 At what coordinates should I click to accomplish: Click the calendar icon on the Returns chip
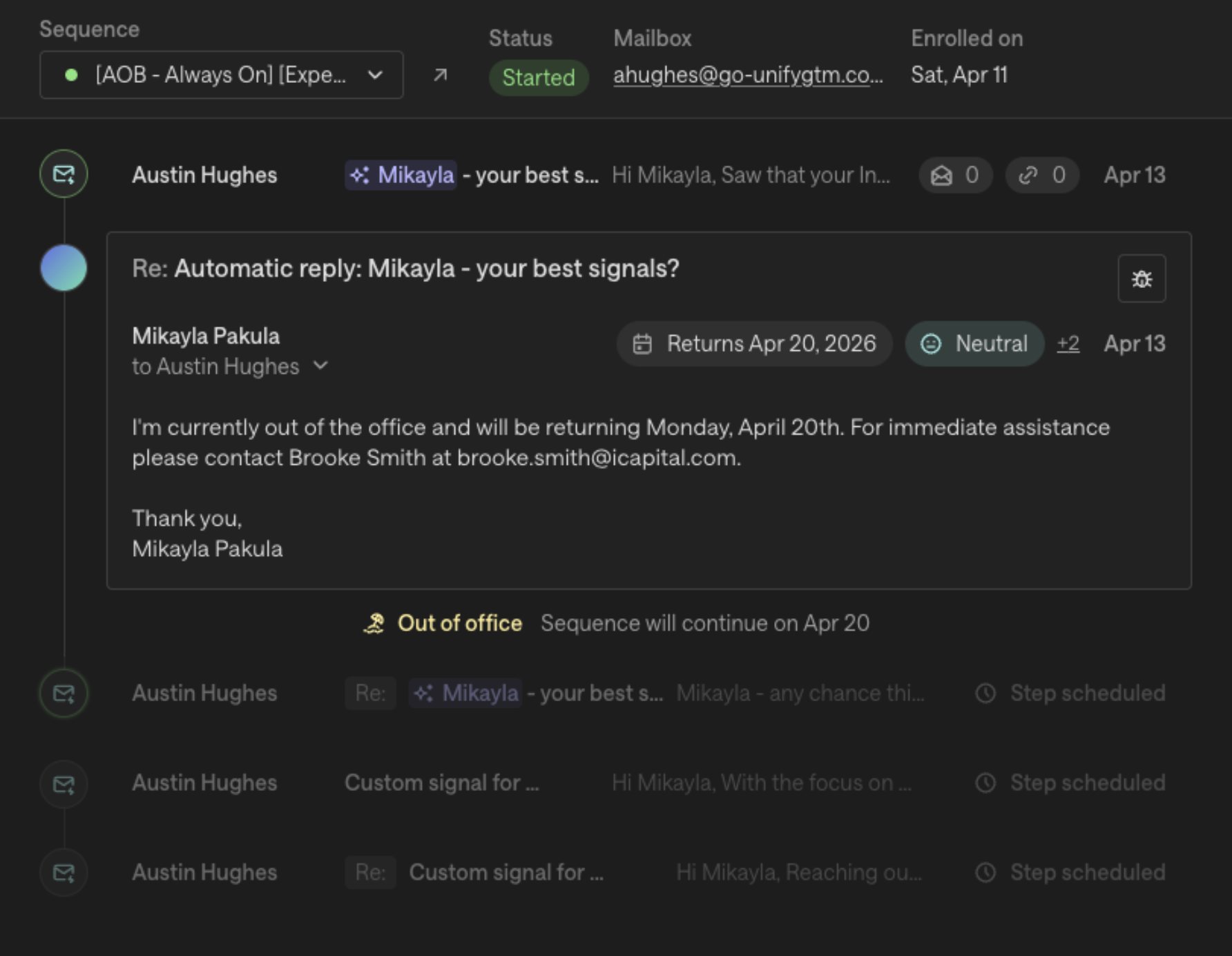click(x=643, y=343)
